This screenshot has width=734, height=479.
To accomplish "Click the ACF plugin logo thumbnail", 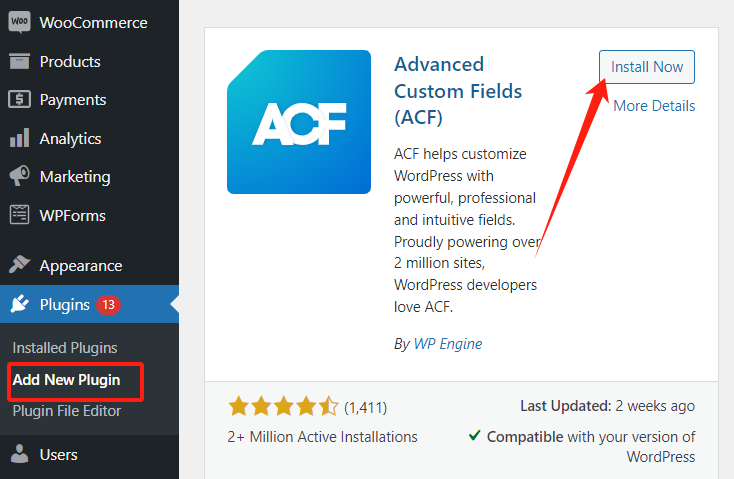I will (299, 122).
